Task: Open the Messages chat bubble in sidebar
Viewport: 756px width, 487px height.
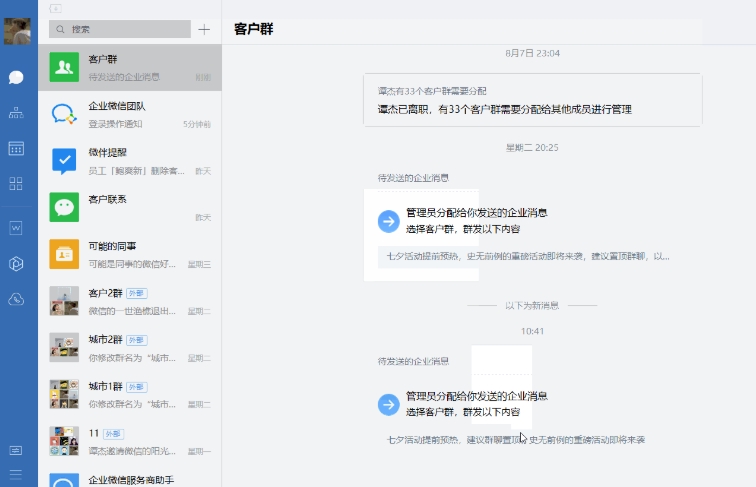Action: [16, 77]
